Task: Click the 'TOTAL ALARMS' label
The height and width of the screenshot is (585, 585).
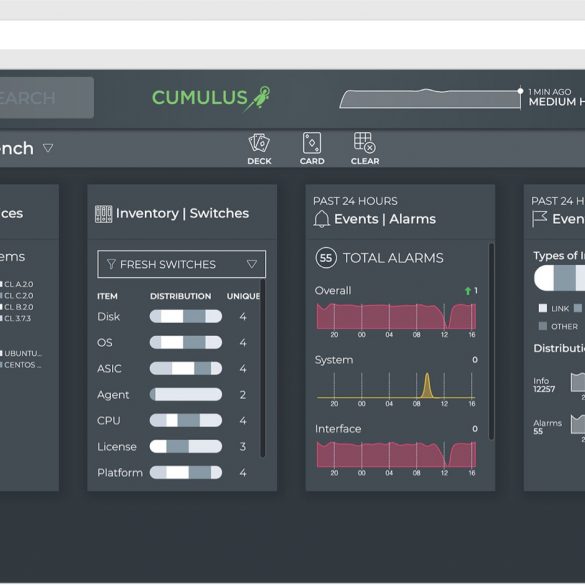Action: (x=393, y=258)
